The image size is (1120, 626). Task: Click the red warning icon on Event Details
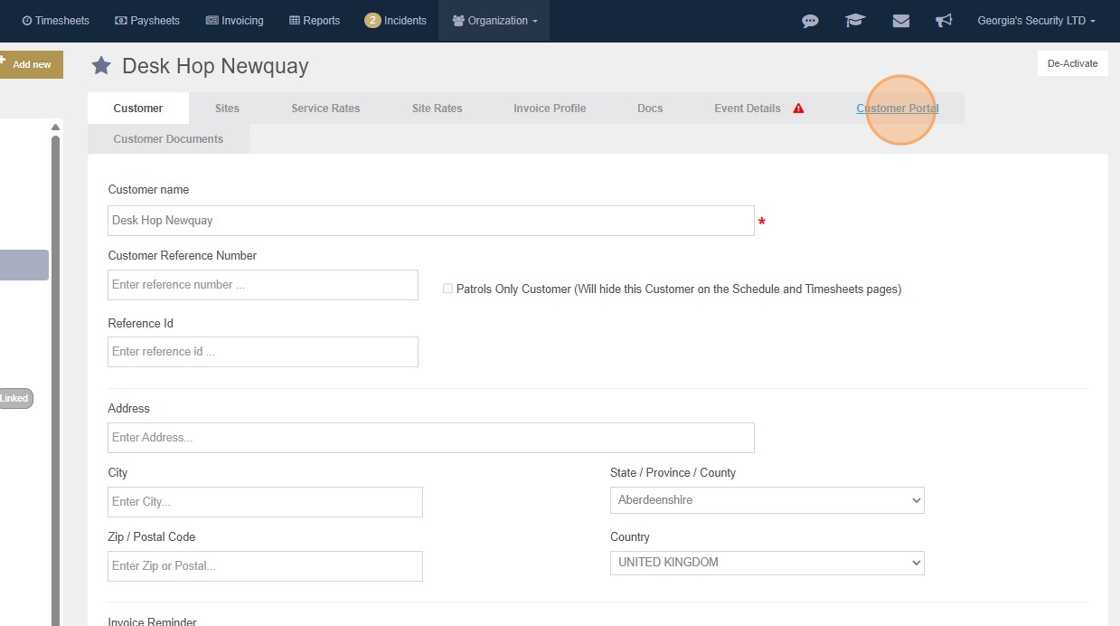(799, 109)
